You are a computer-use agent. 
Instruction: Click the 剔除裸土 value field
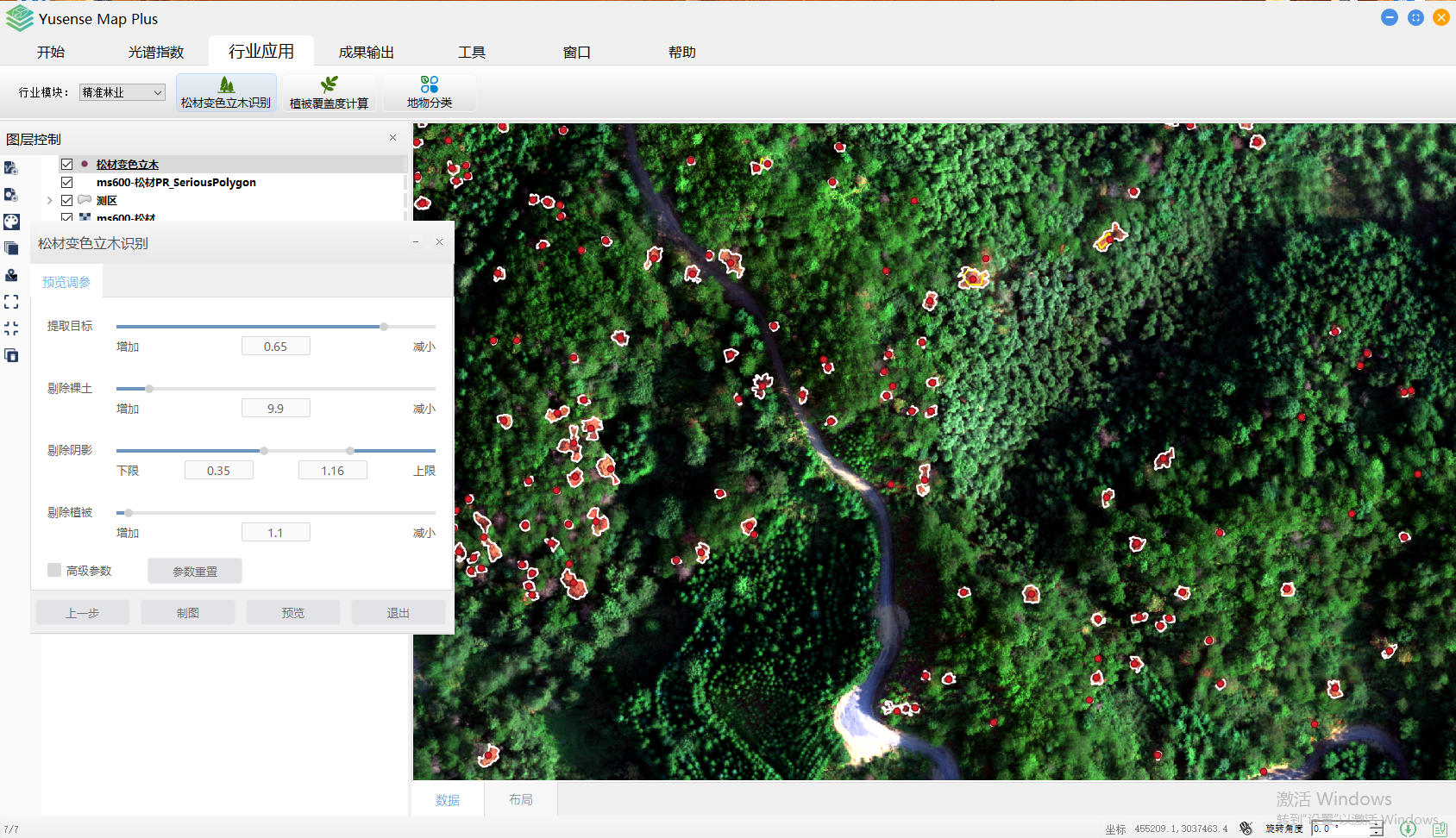click(275, 409)
